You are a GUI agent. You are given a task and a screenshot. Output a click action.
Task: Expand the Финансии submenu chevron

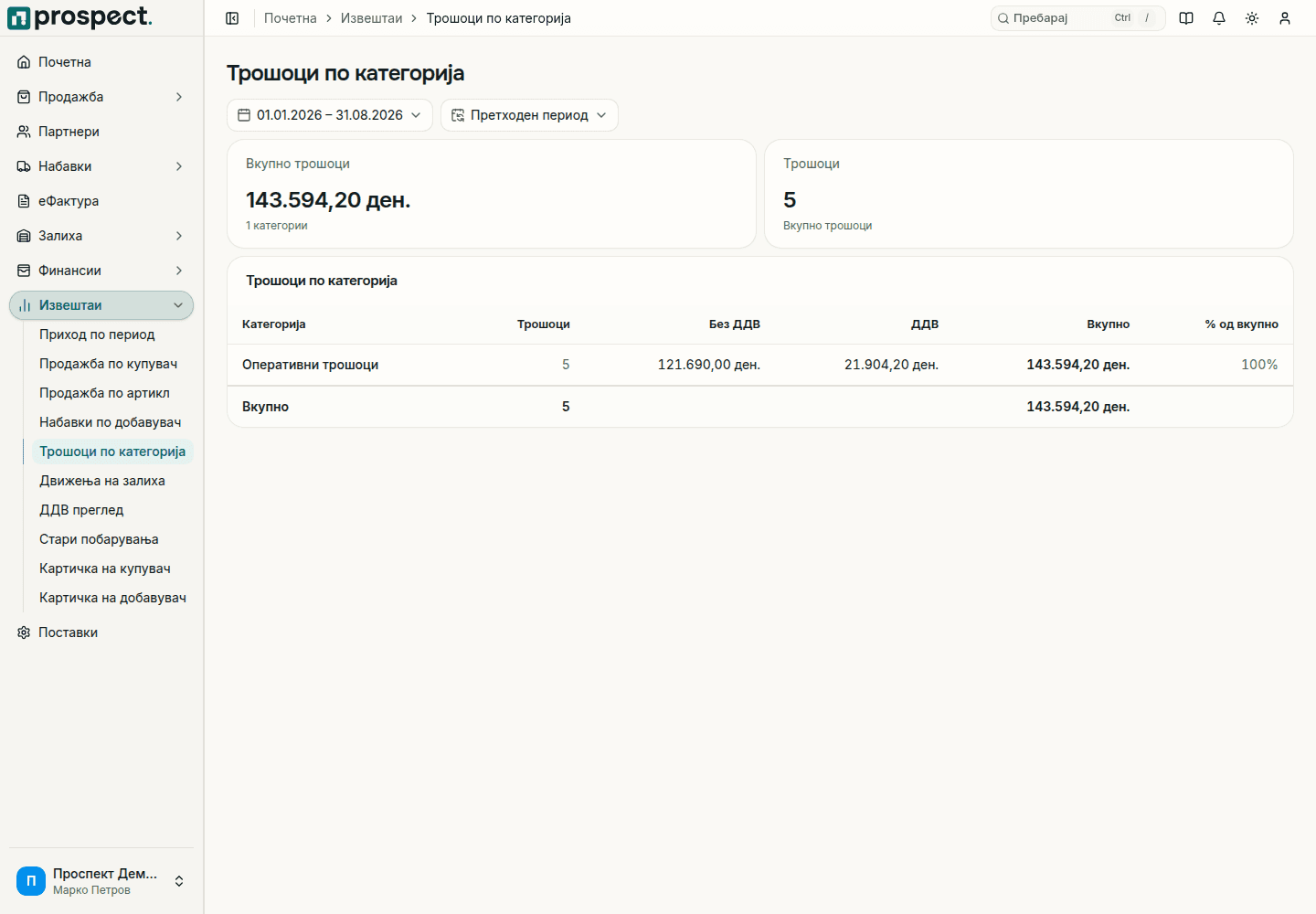(x=179, y=271)
